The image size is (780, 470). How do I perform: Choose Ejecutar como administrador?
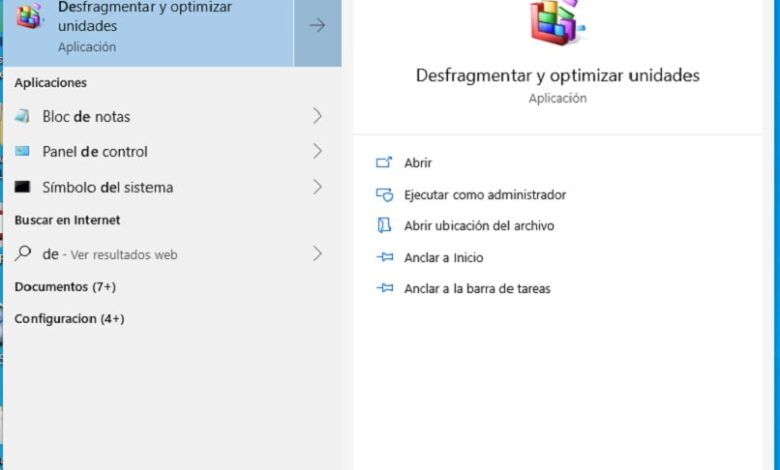[485, 195]
